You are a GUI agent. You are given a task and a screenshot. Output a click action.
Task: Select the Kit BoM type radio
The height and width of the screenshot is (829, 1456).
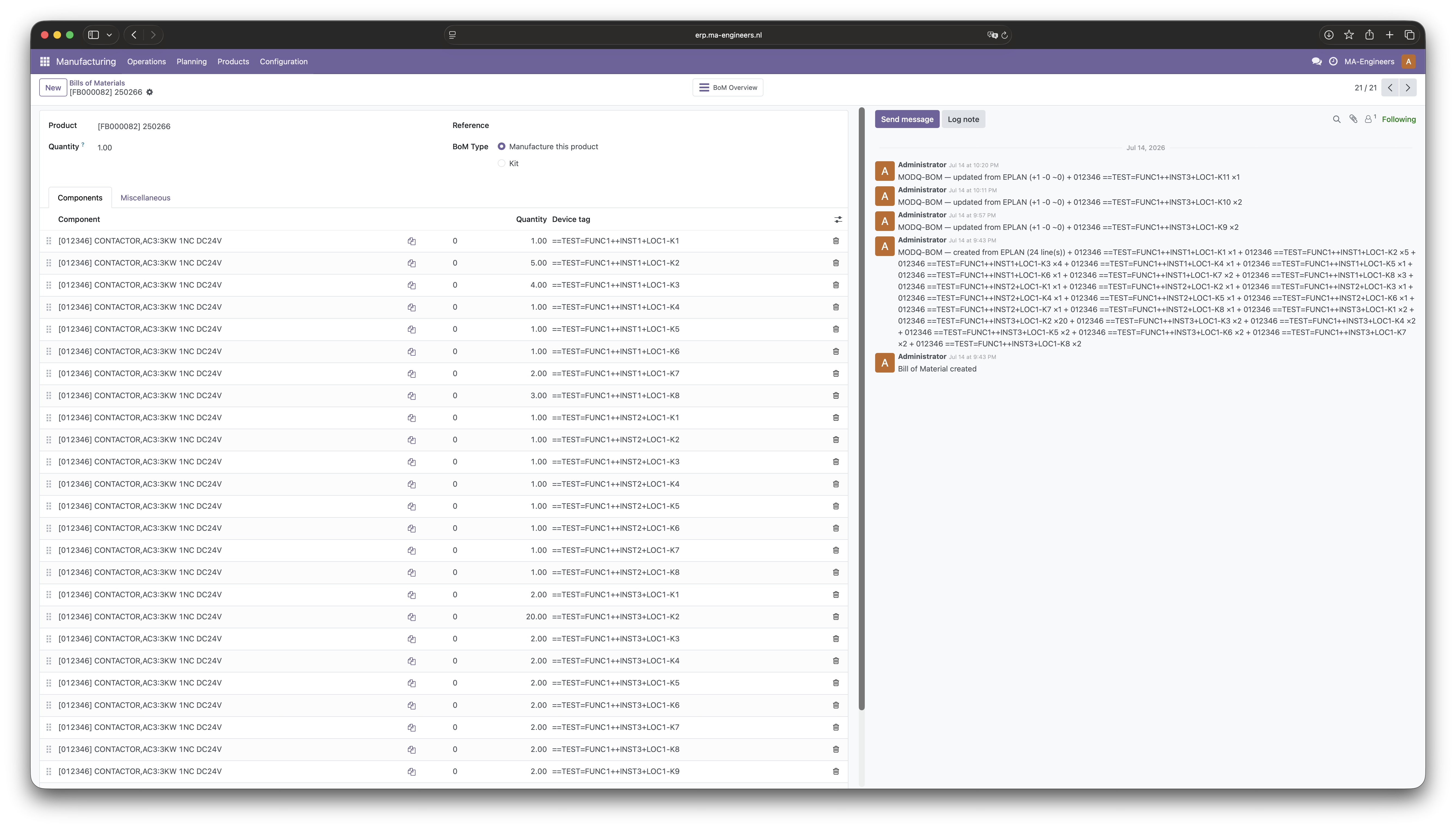click(x=501, y=163)
